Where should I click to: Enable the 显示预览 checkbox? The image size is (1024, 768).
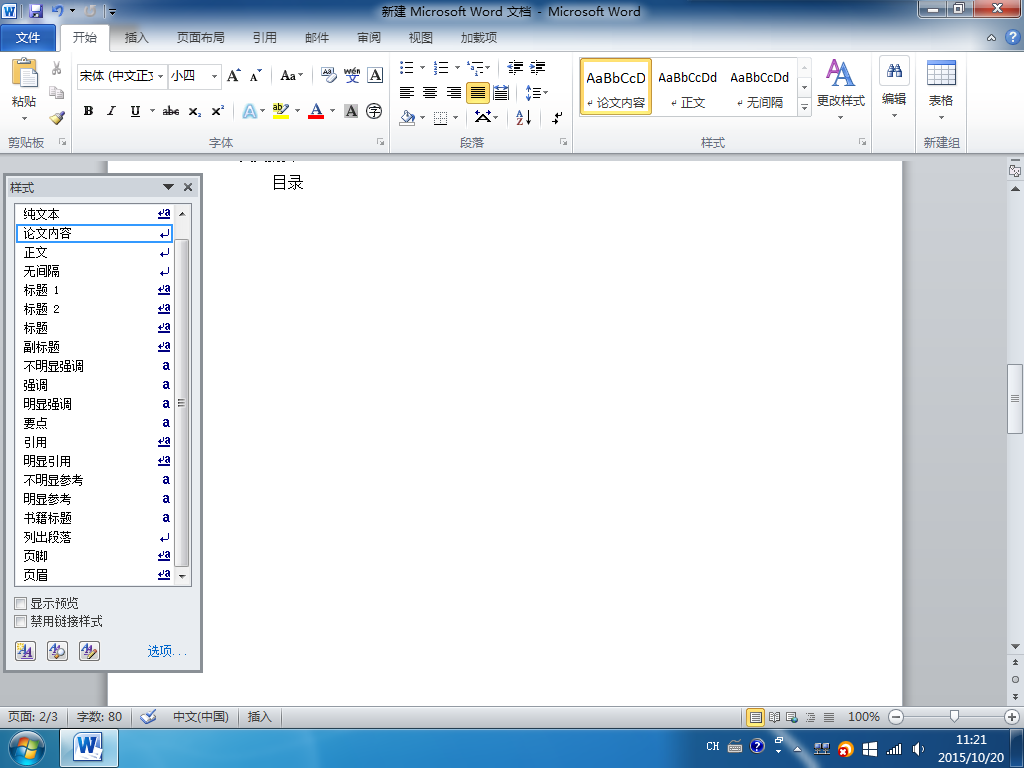click(21, 603)
